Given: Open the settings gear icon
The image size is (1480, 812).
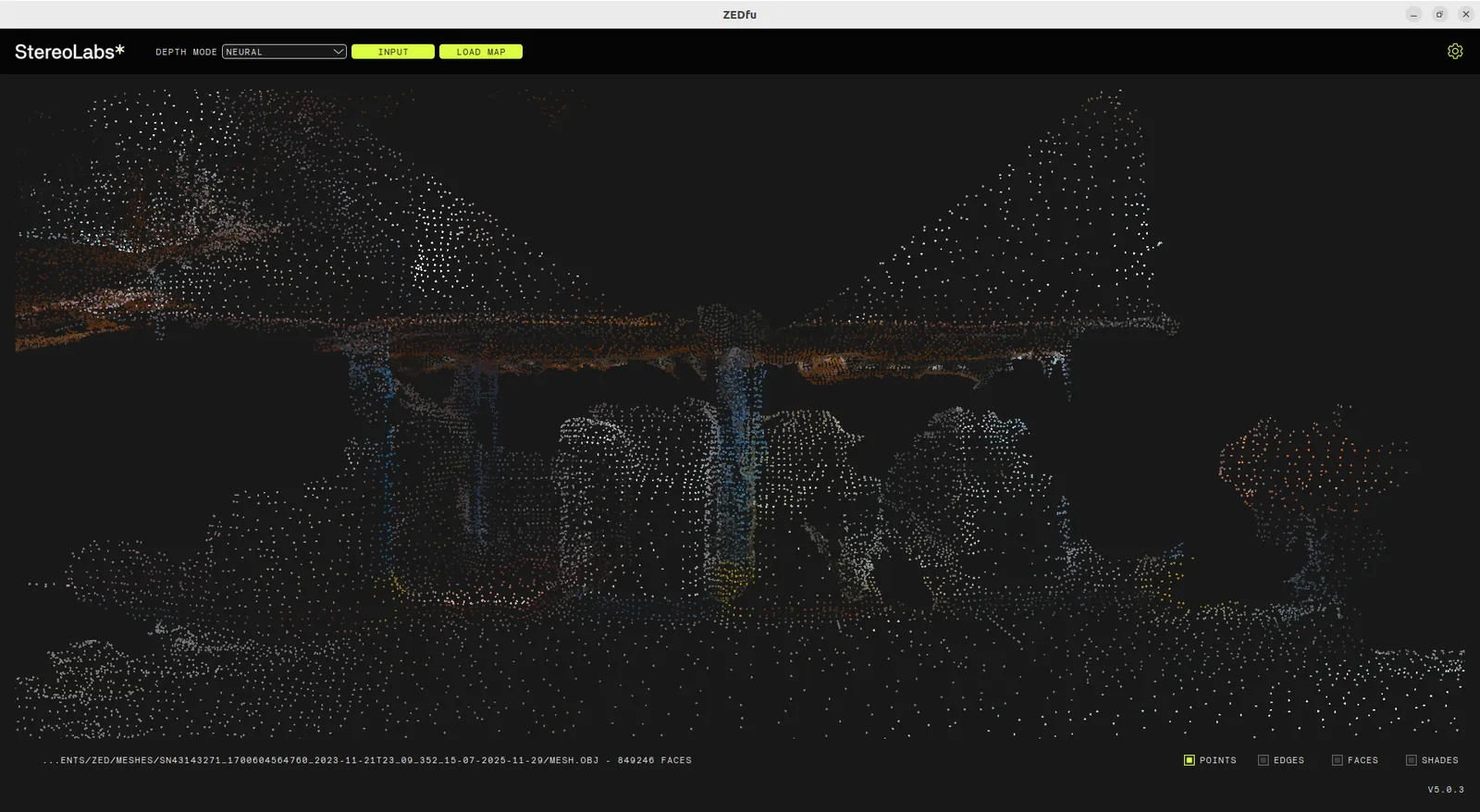Looking at the screenshot, I should 1455,52.
